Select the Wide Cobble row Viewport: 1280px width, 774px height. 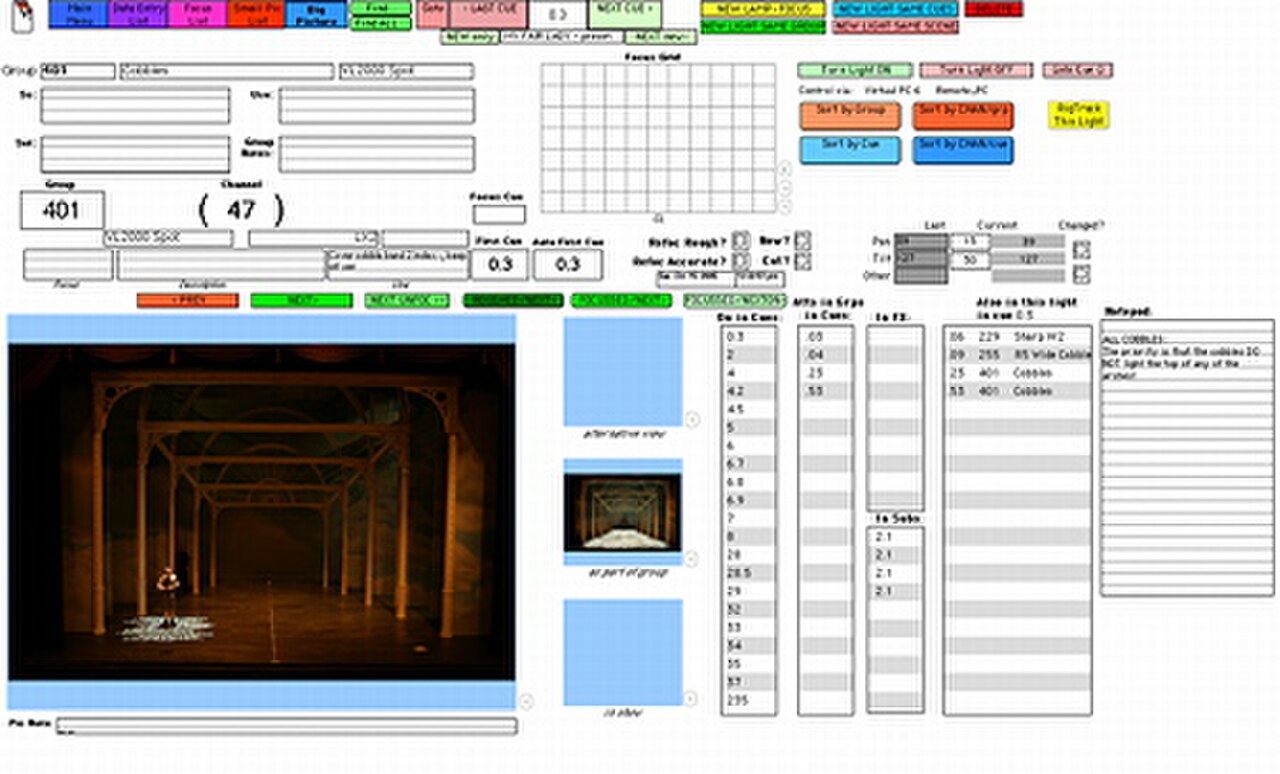(x=1017, y=355)
